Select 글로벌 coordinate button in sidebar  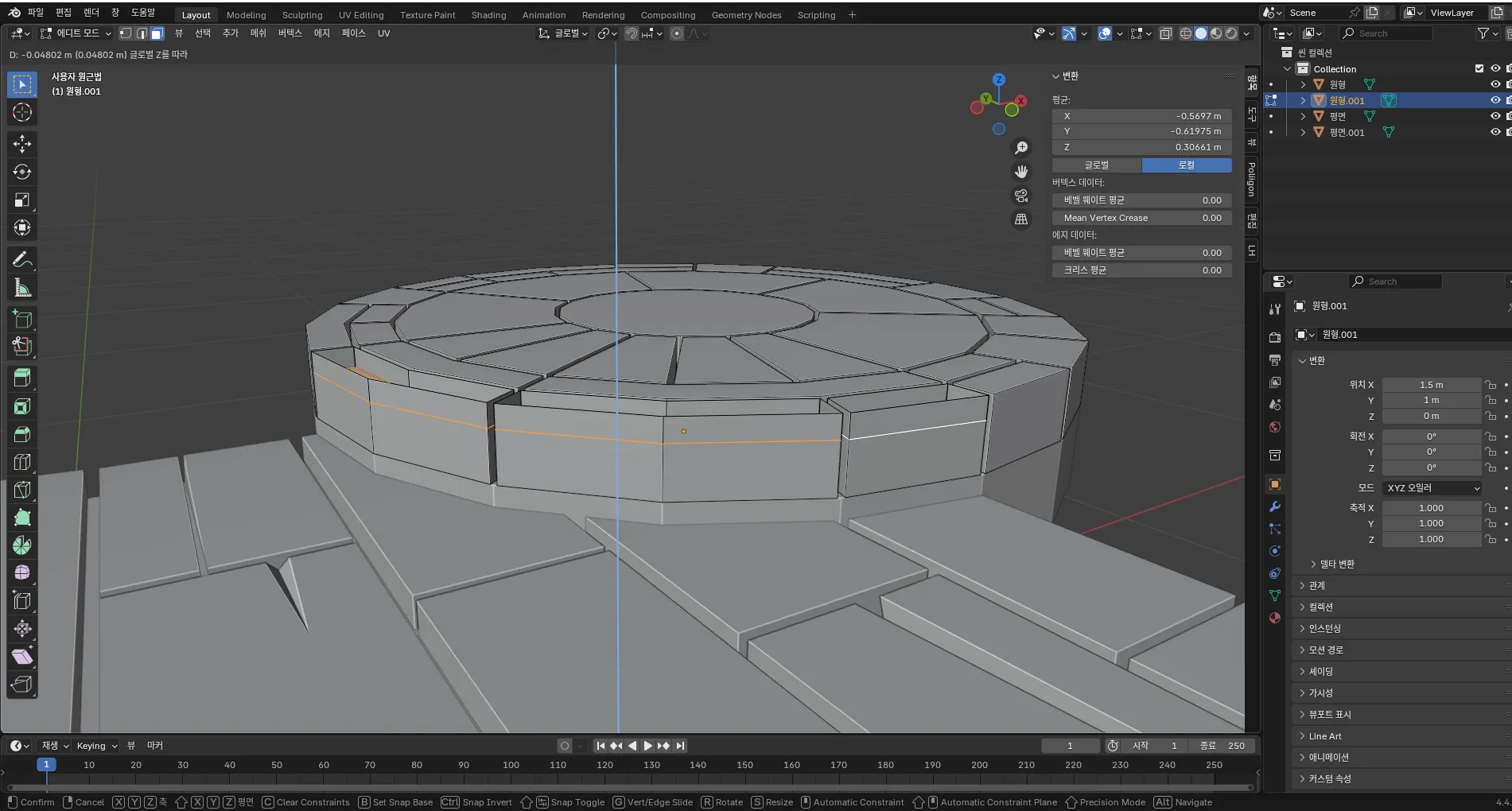(1097, 165)
